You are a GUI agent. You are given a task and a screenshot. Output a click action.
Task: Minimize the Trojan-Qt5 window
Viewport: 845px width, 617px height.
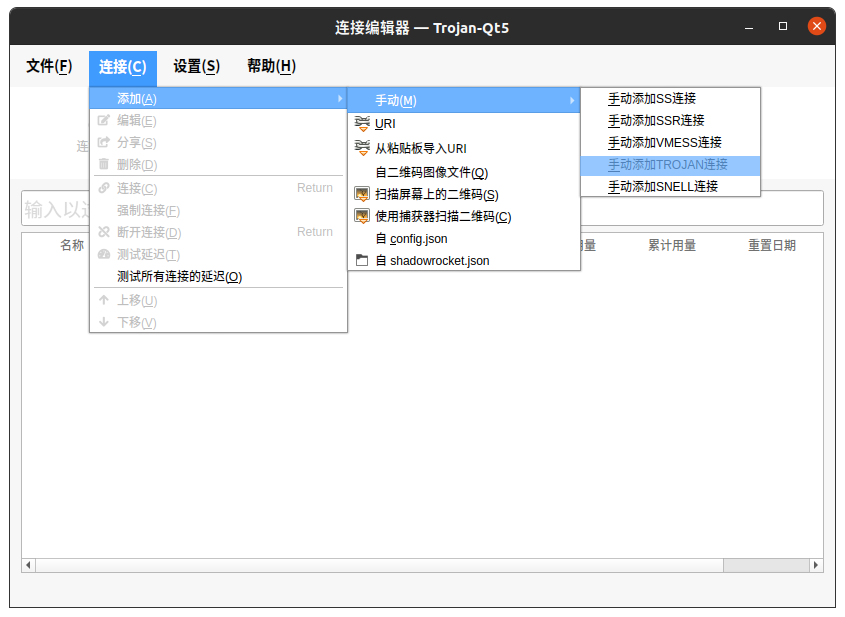tap(749, 27)
